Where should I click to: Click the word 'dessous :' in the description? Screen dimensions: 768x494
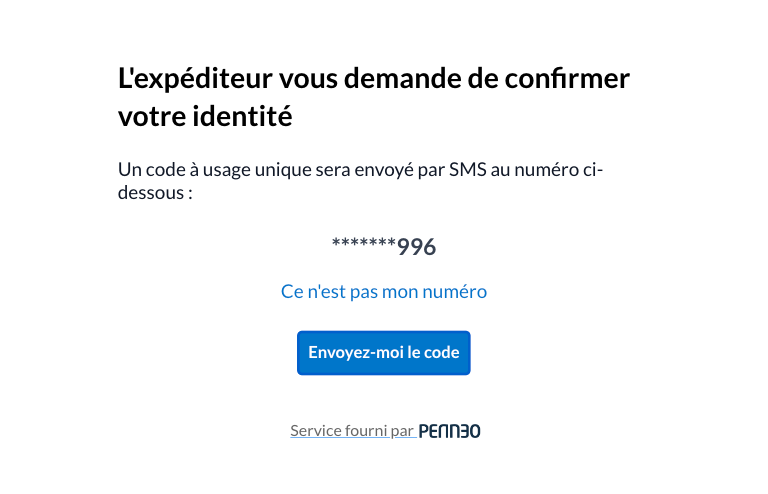pos(155,192)
